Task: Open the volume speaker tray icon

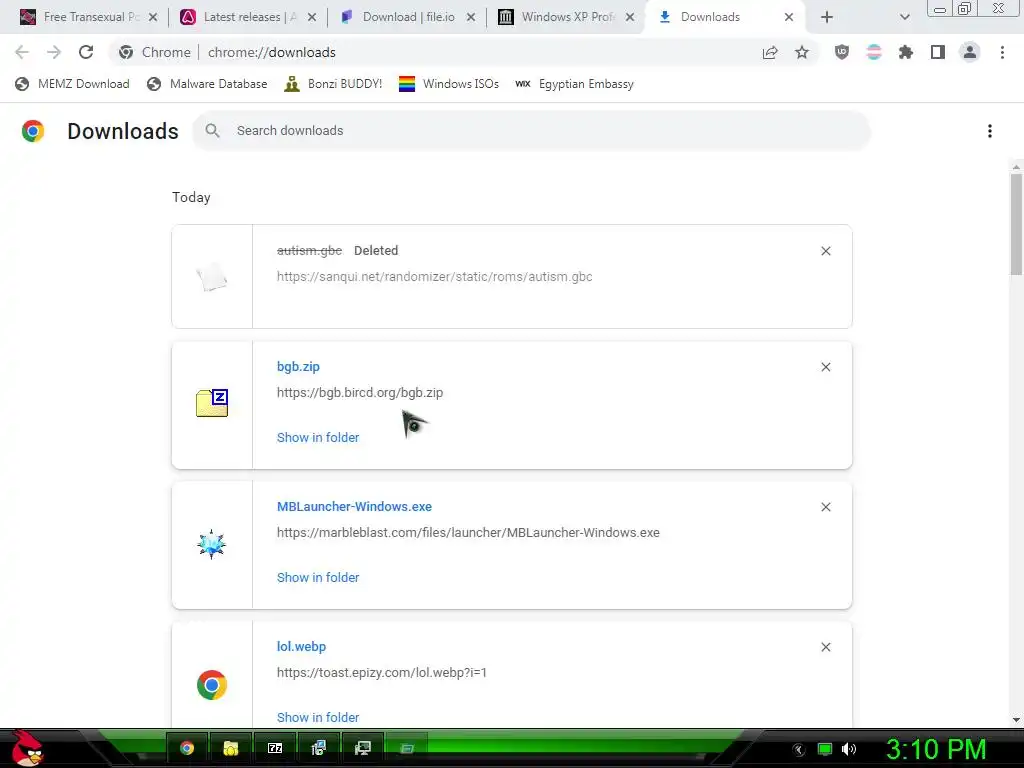Action: [848, 749]
